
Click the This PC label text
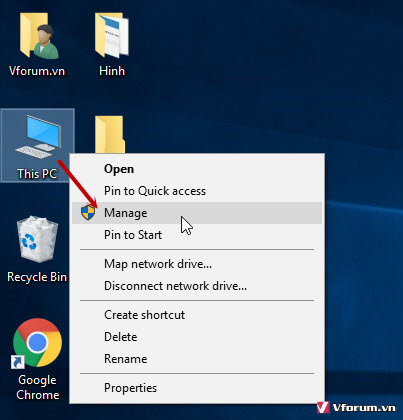click(37, 174)
